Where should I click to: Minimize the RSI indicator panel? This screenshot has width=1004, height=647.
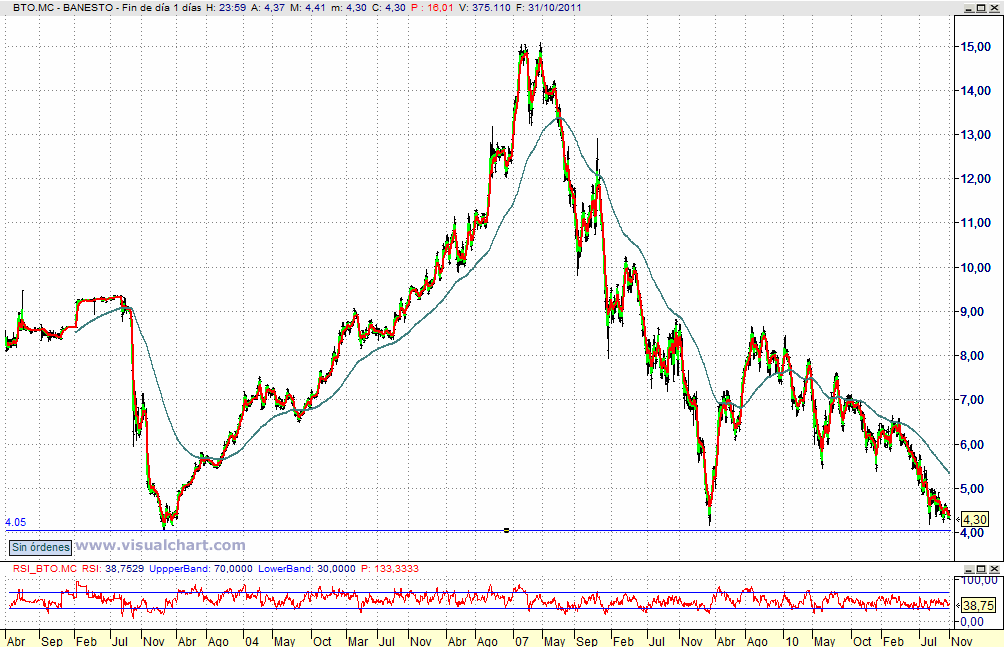click(x=970, y=568)
